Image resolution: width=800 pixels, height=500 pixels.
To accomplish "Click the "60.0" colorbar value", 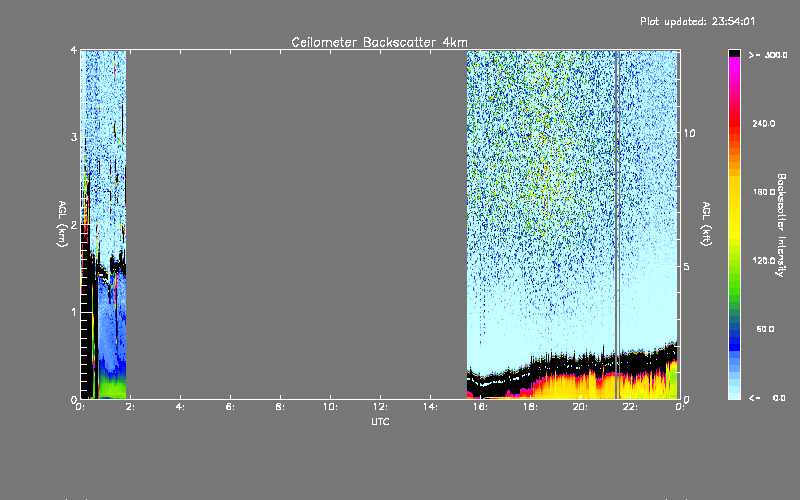I will [x=765, y=329].
